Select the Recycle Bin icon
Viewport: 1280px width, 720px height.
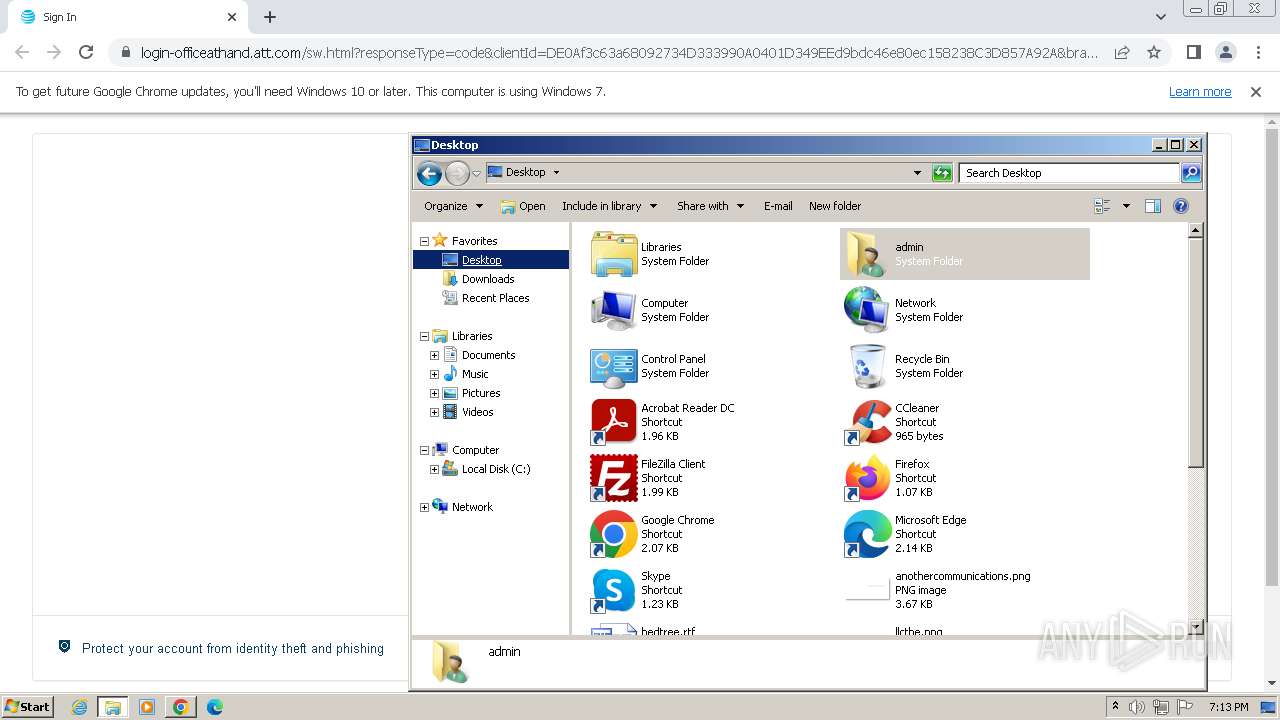[x=867, y=366]
